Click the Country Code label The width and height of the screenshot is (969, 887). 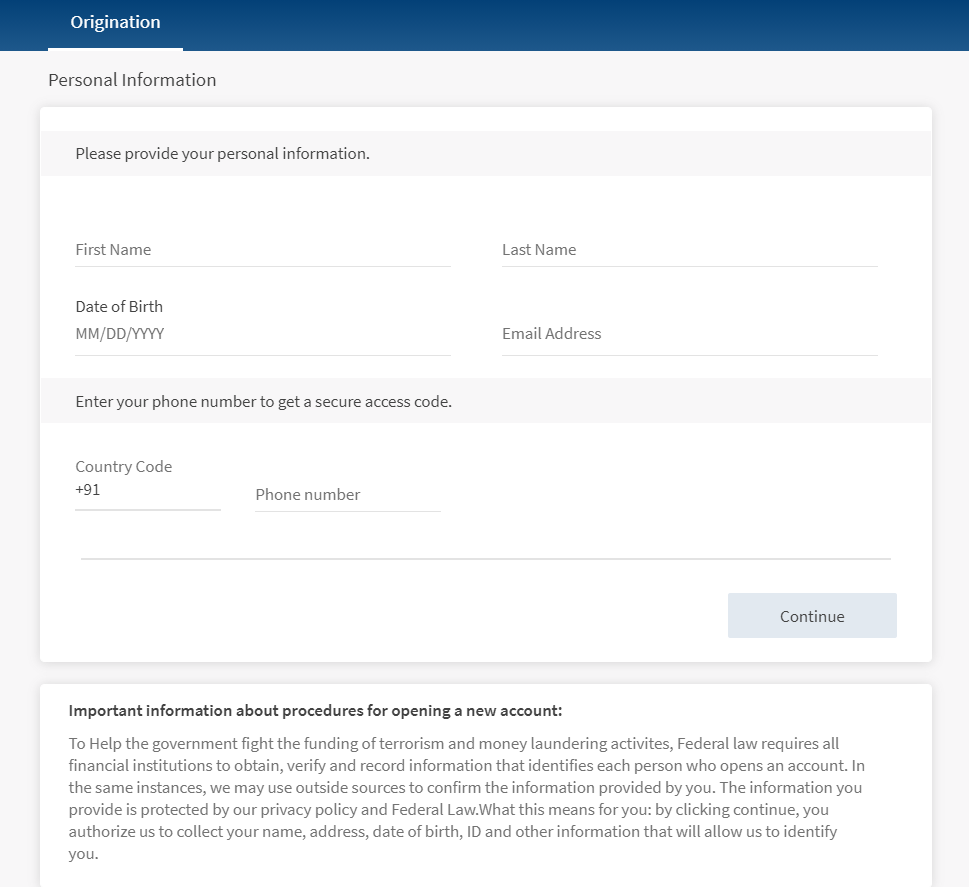point(124,467)
